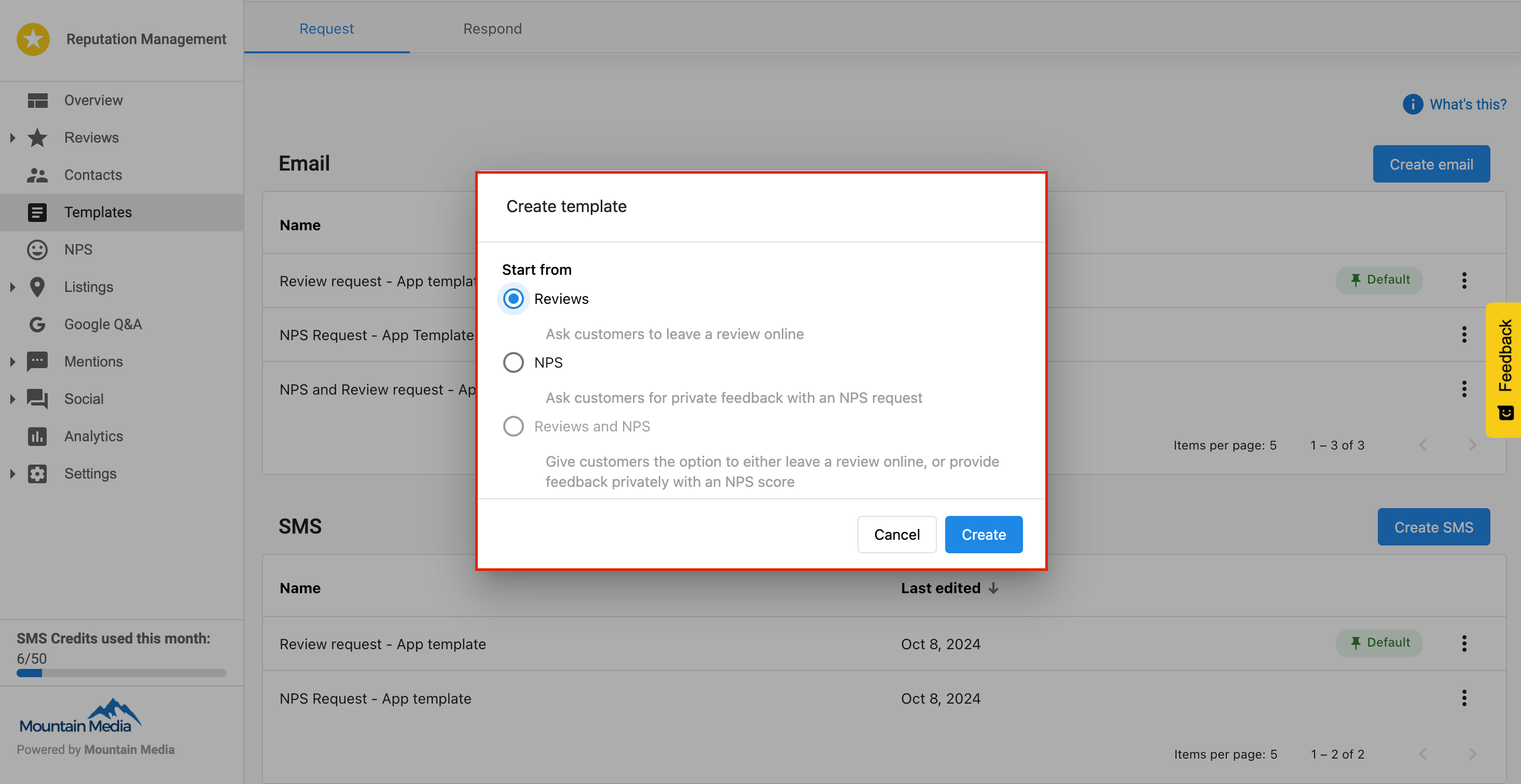Expand the Settings sidebar section

coord(13,473)
